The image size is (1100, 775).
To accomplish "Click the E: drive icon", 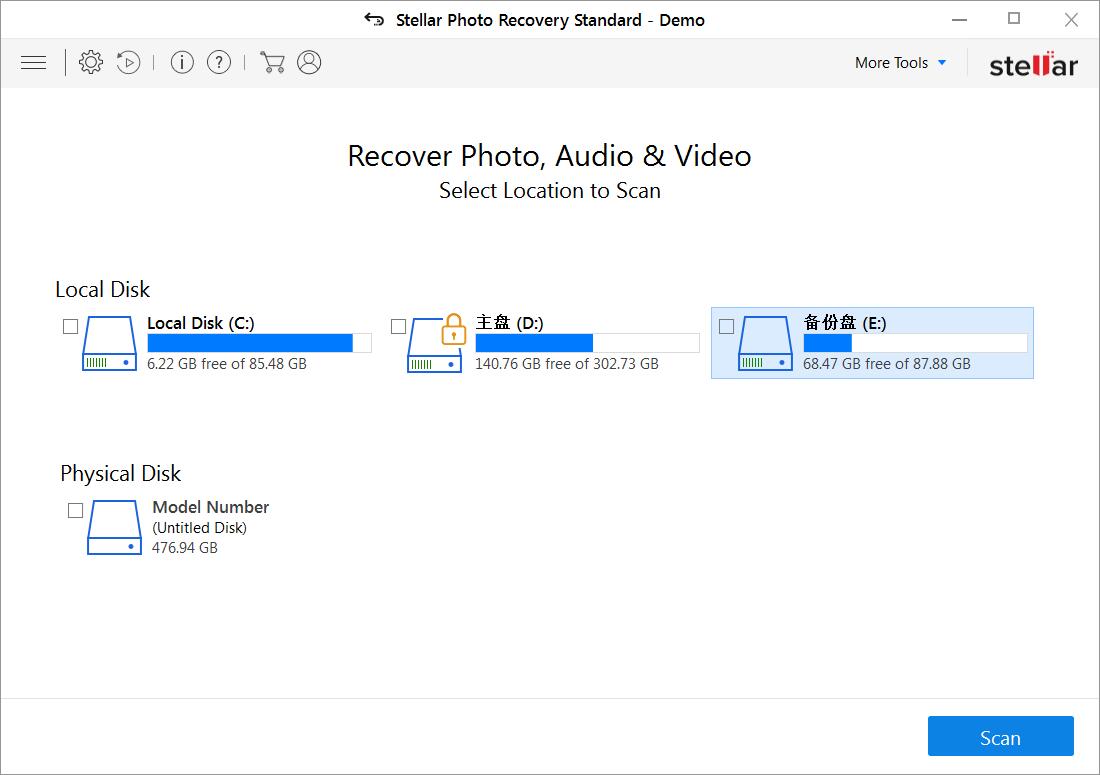I will (x=765, y=343).
